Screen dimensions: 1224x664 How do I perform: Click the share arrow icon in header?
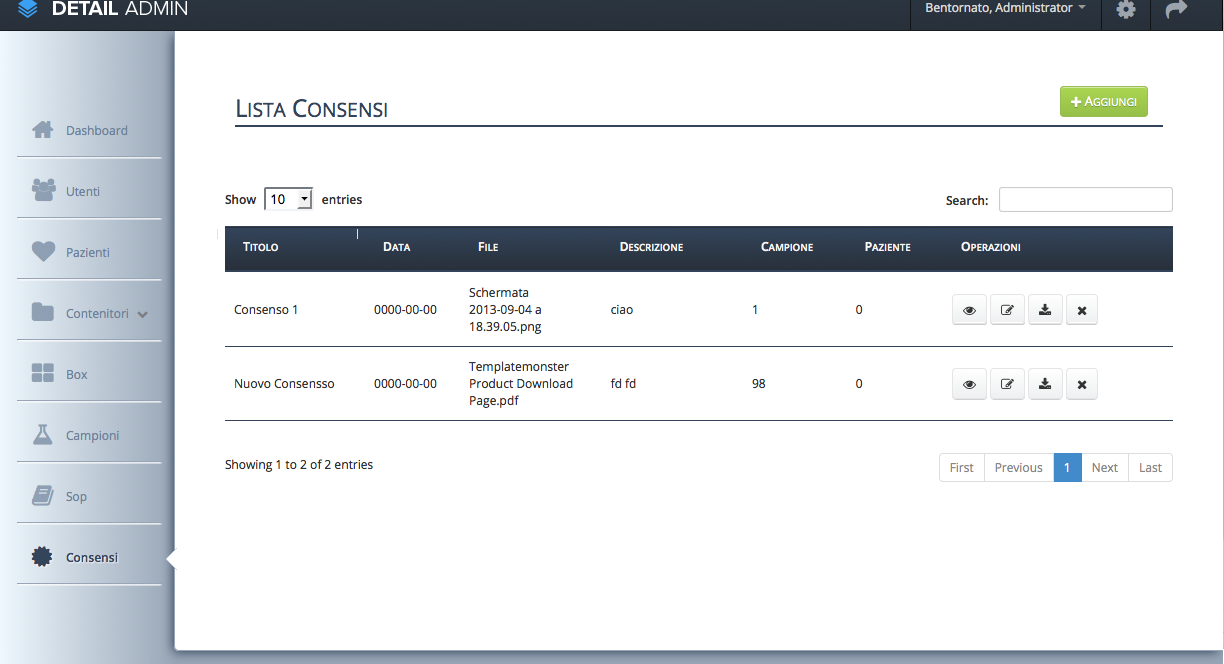[x=1176, y=10]
